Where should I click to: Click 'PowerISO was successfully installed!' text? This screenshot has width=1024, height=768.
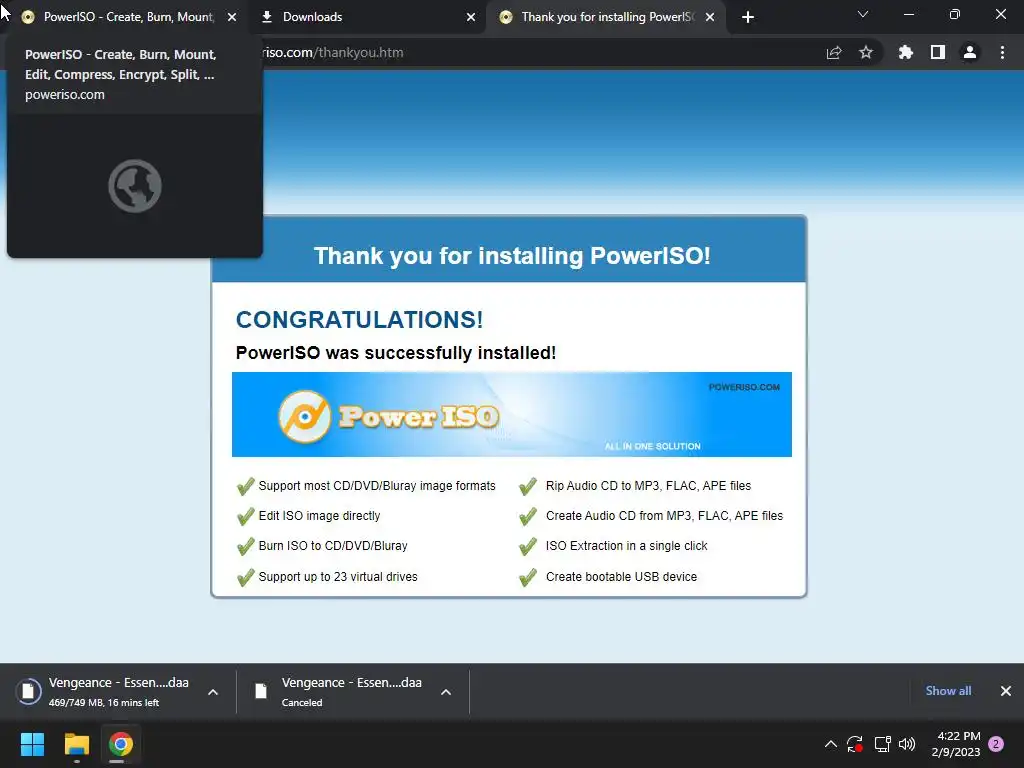pos(396,353)
